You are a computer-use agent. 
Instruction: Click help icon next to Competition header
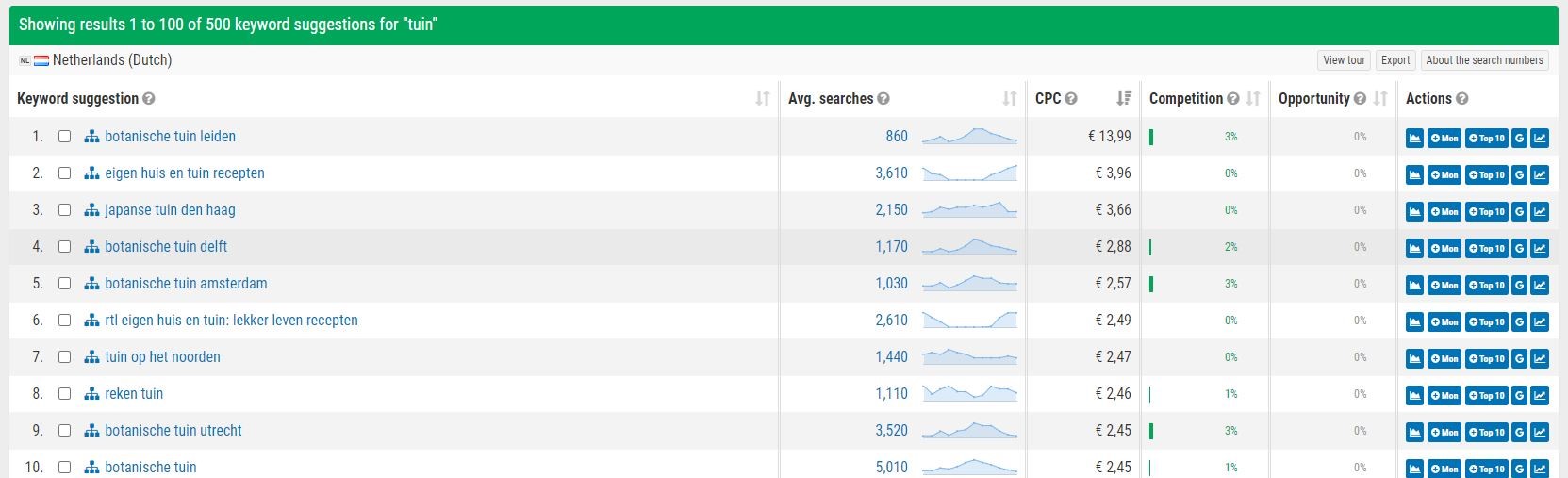click(x=1232, y=99)
